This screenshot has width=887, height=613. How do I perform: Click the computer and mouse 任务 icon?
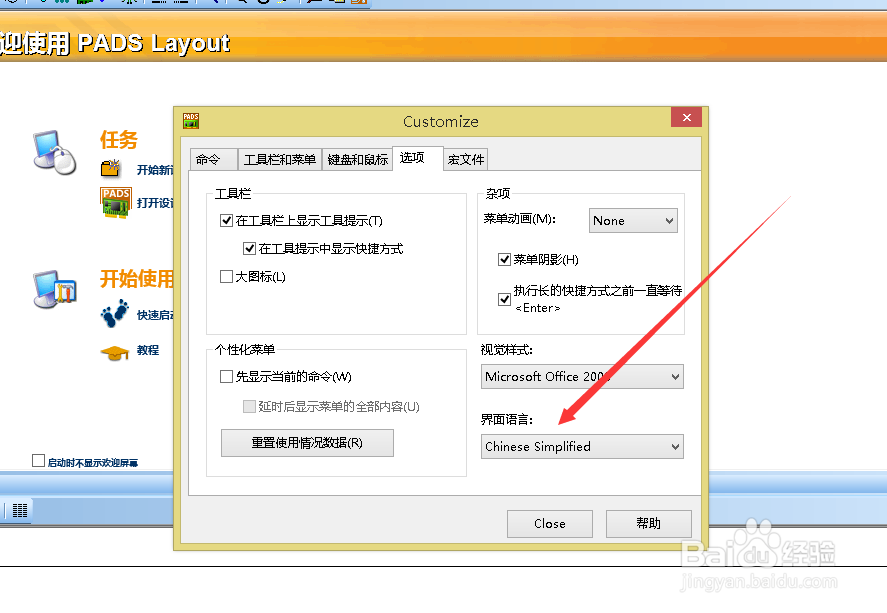click(x=55, y=152)
